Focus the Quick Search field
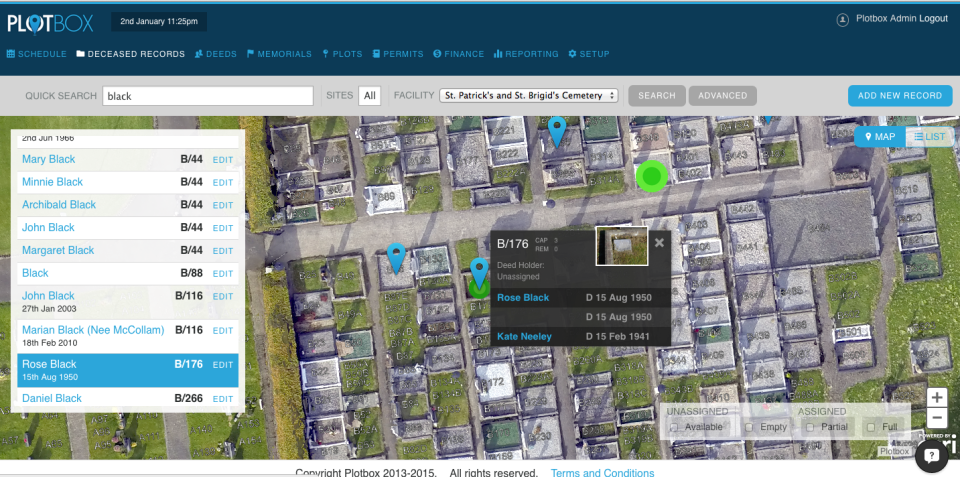Image resolution: width=960 pixels, height=477 pixels. pos(208,96)
